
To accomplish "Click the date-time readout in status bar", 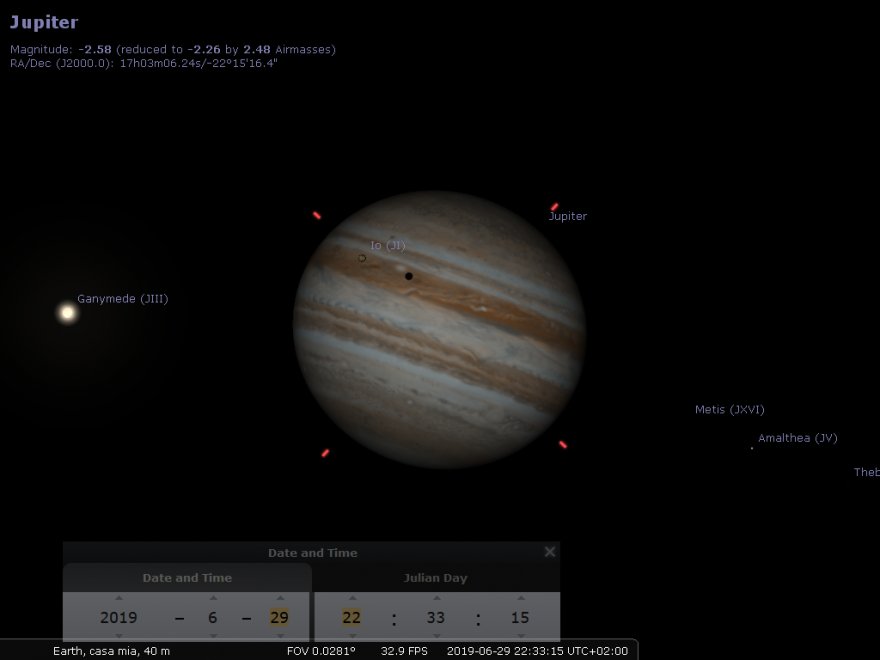I will (537, 651).
